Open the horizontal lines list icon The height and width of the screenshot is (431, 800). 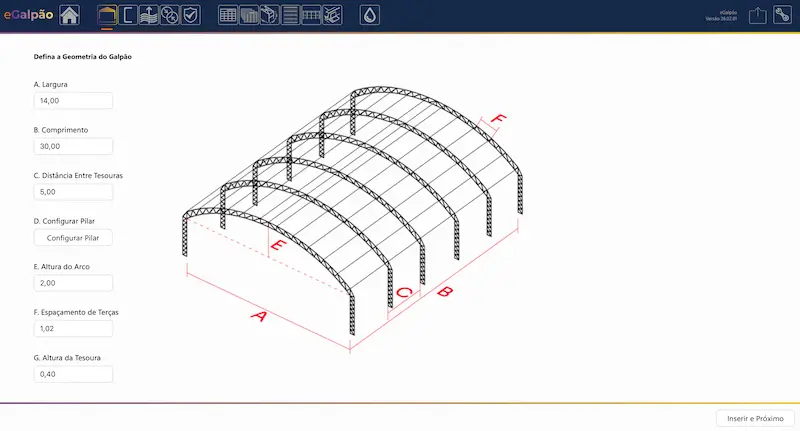(x=290, y=15)
